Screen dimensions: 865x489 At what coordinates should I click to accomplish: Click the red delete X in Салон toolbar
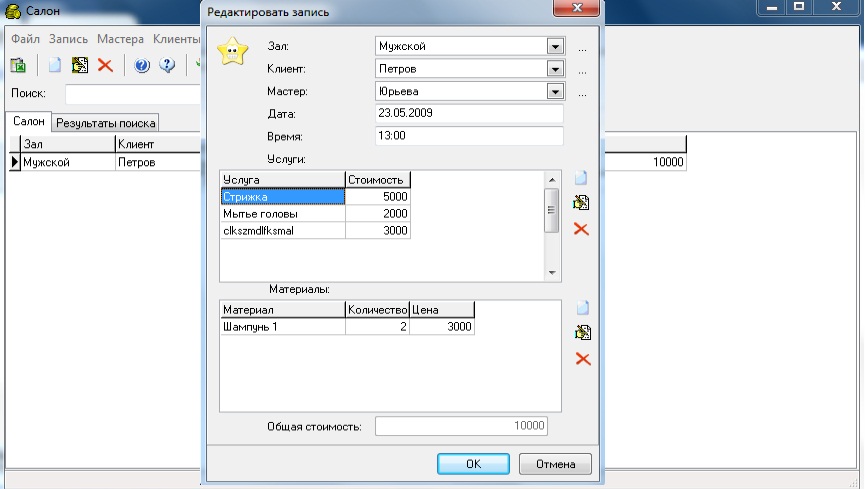coord(105,65)
